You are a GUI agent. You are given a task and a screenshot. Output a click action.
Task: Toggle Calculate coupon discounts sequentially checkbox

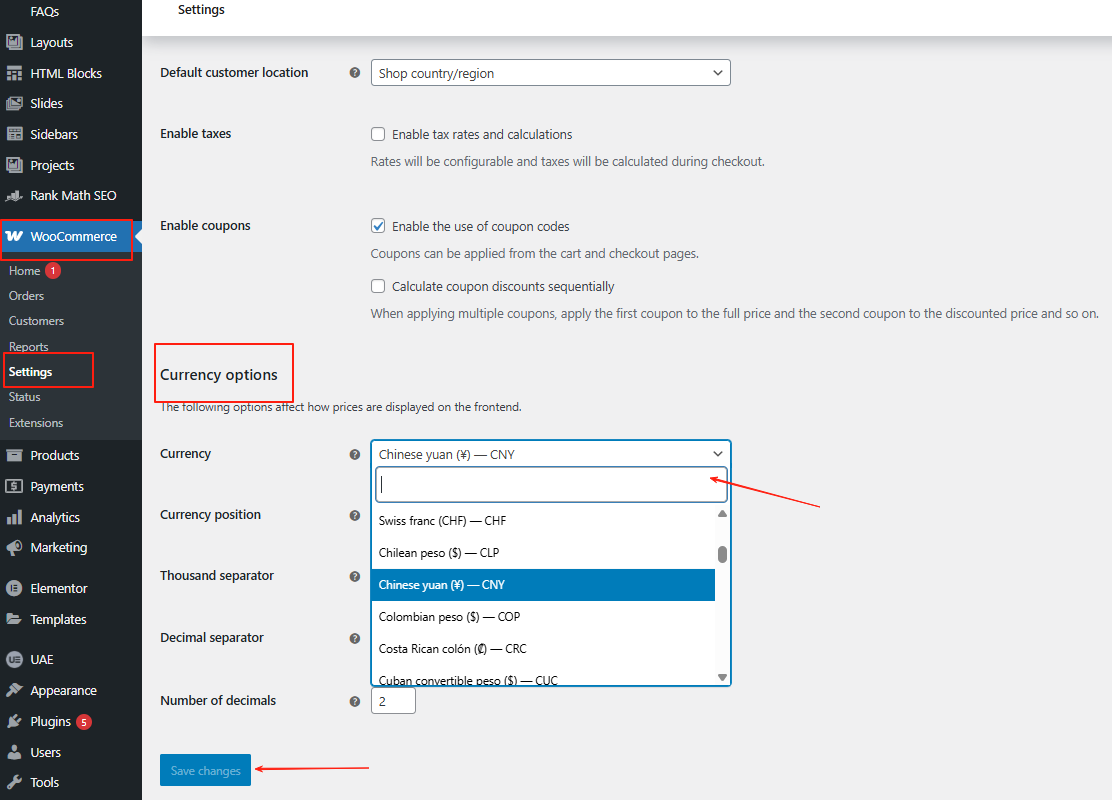[378, 286]
